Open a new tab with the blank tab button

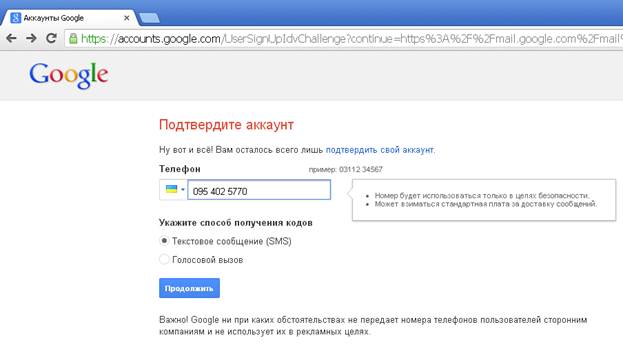(x=149, y=18)
